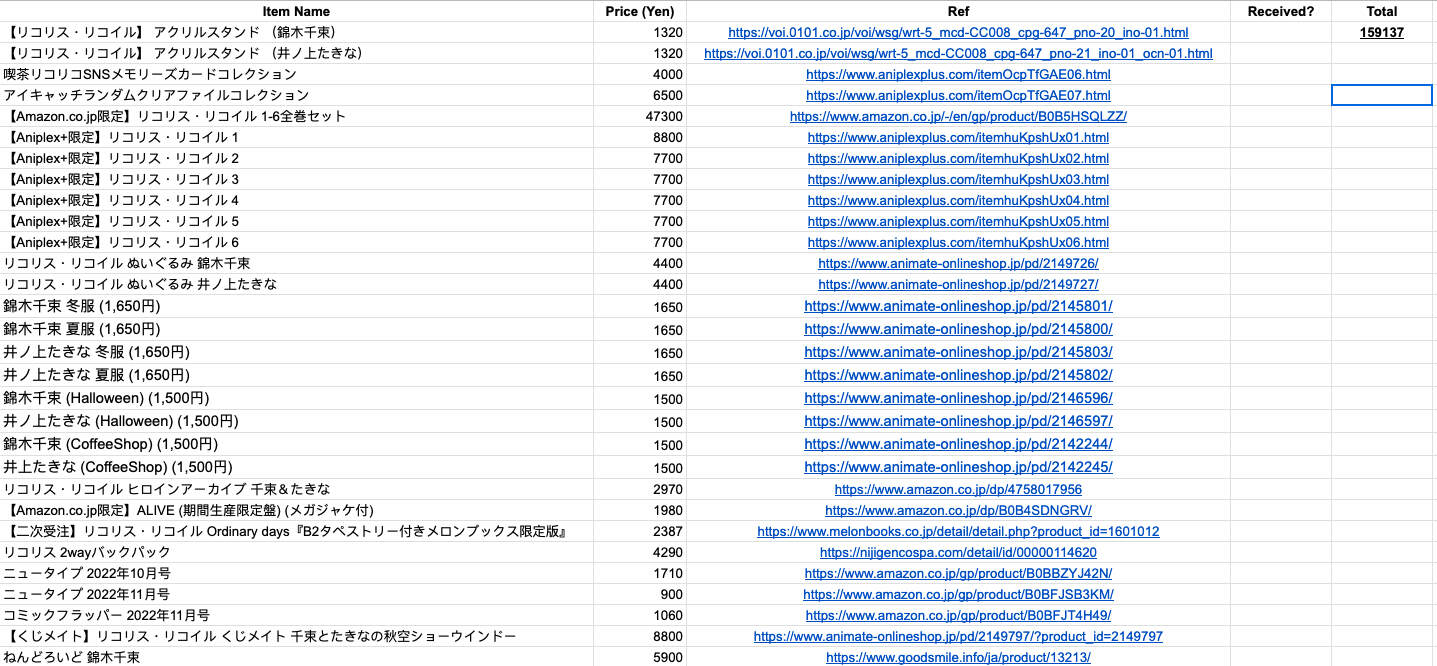Open aniplexplus itemhuKpshUx06 link
The image size is (1437, 666).
tap(958, 243)
